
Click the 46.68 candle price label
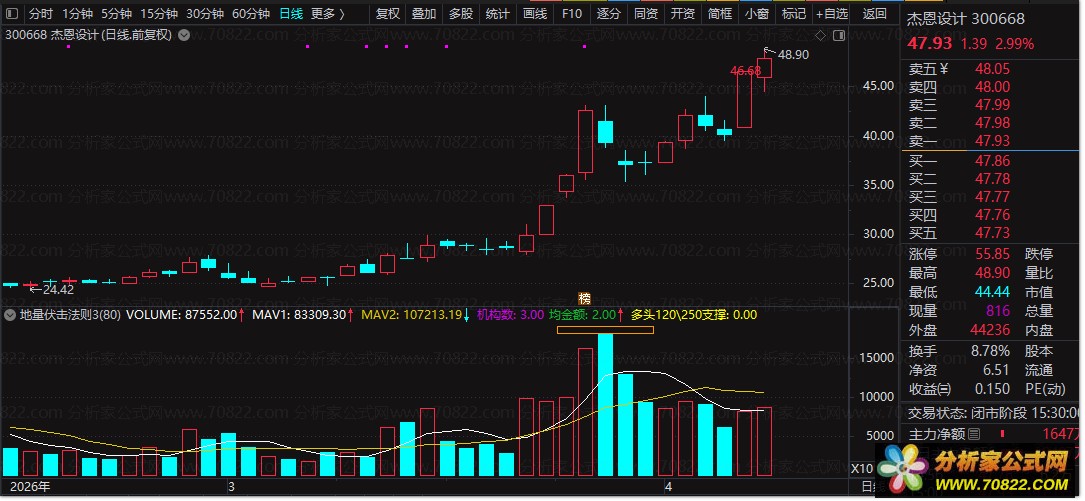746,70
